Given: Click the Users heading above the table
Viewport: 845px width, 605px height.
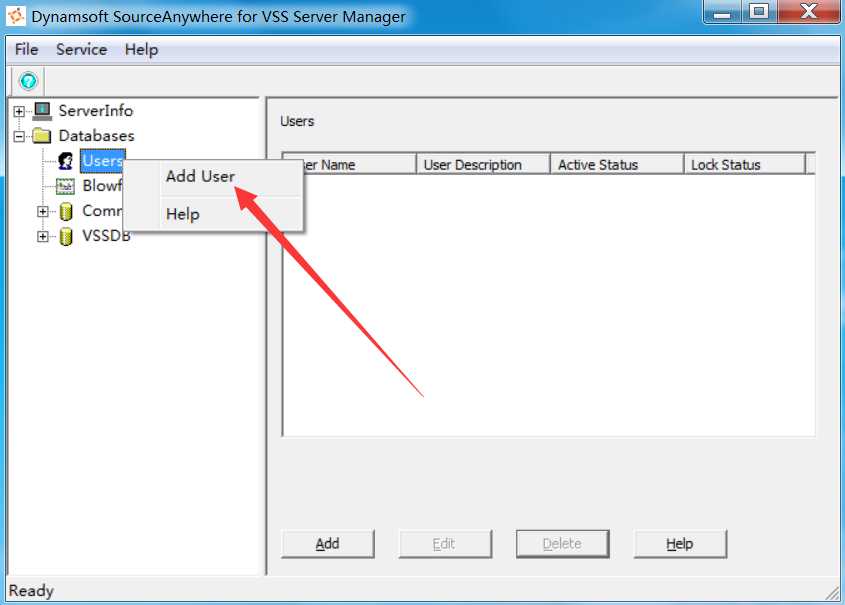Looking at the screenshot, I should coord(297,121).
